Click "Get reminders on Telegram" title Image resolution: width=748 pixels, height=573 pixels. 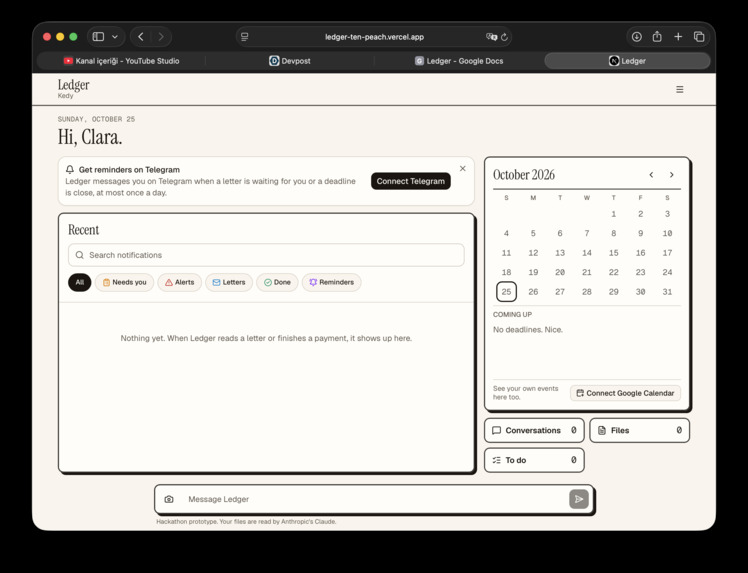tap(129, 169)
